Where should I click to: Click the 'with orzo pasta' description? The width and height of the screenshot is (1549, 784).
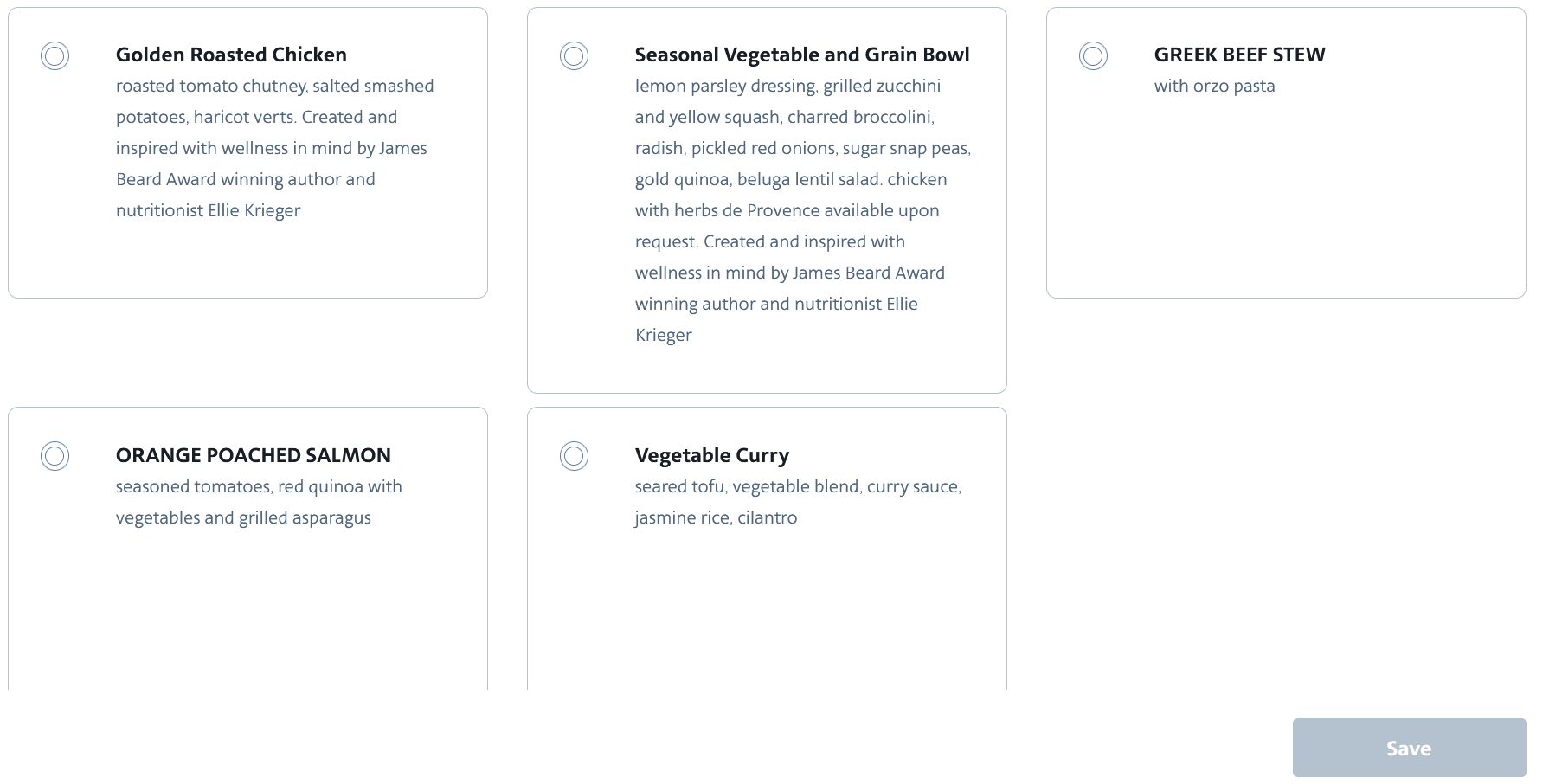point(1214,86)
